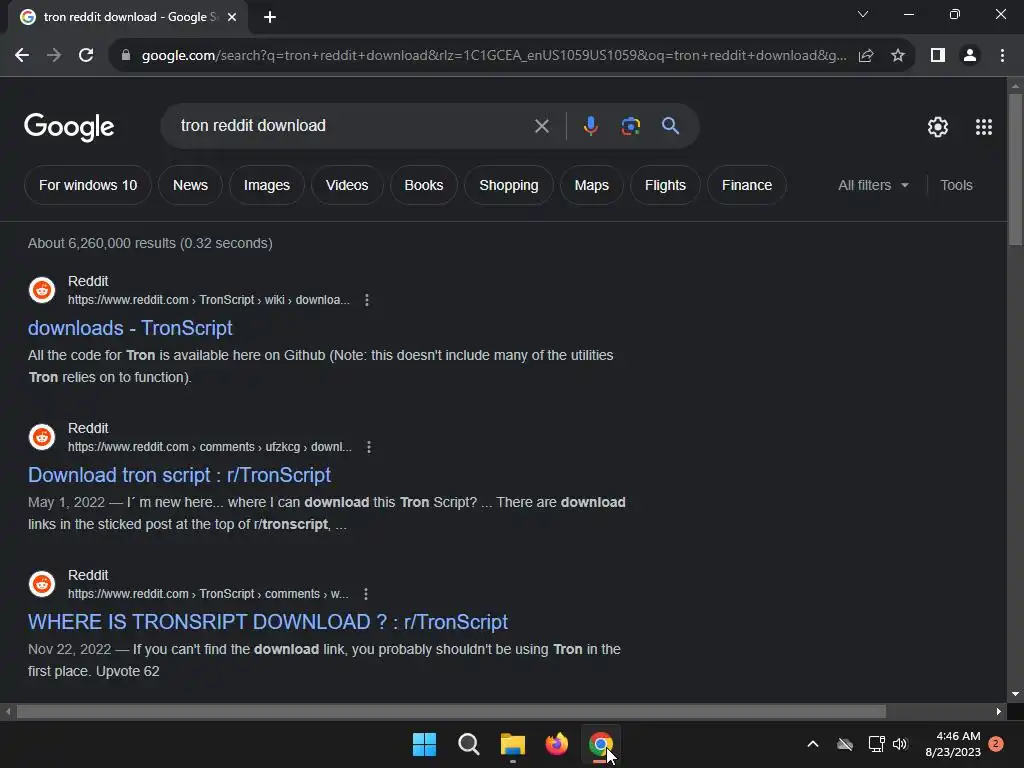Click the address bar URL text
Viewport: 1024px width, 768px height.
point(494,56)
